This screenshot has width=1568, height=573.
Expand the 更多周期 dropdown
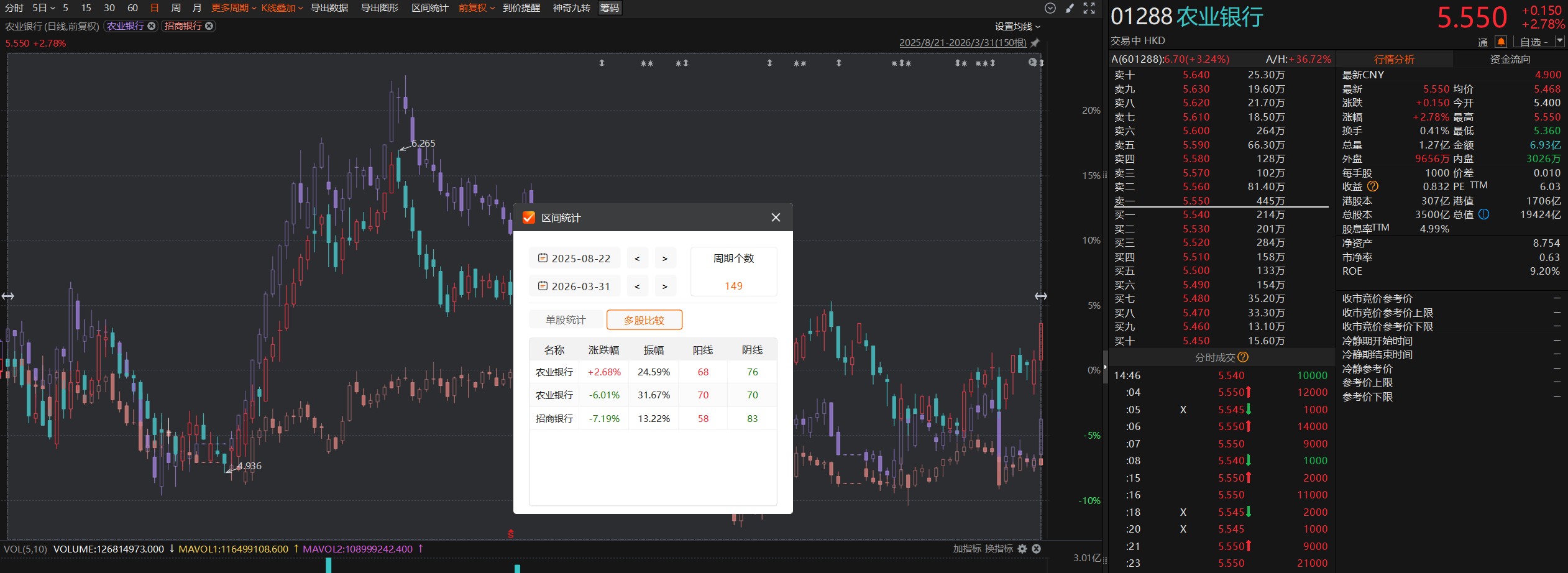pos(234,8)
